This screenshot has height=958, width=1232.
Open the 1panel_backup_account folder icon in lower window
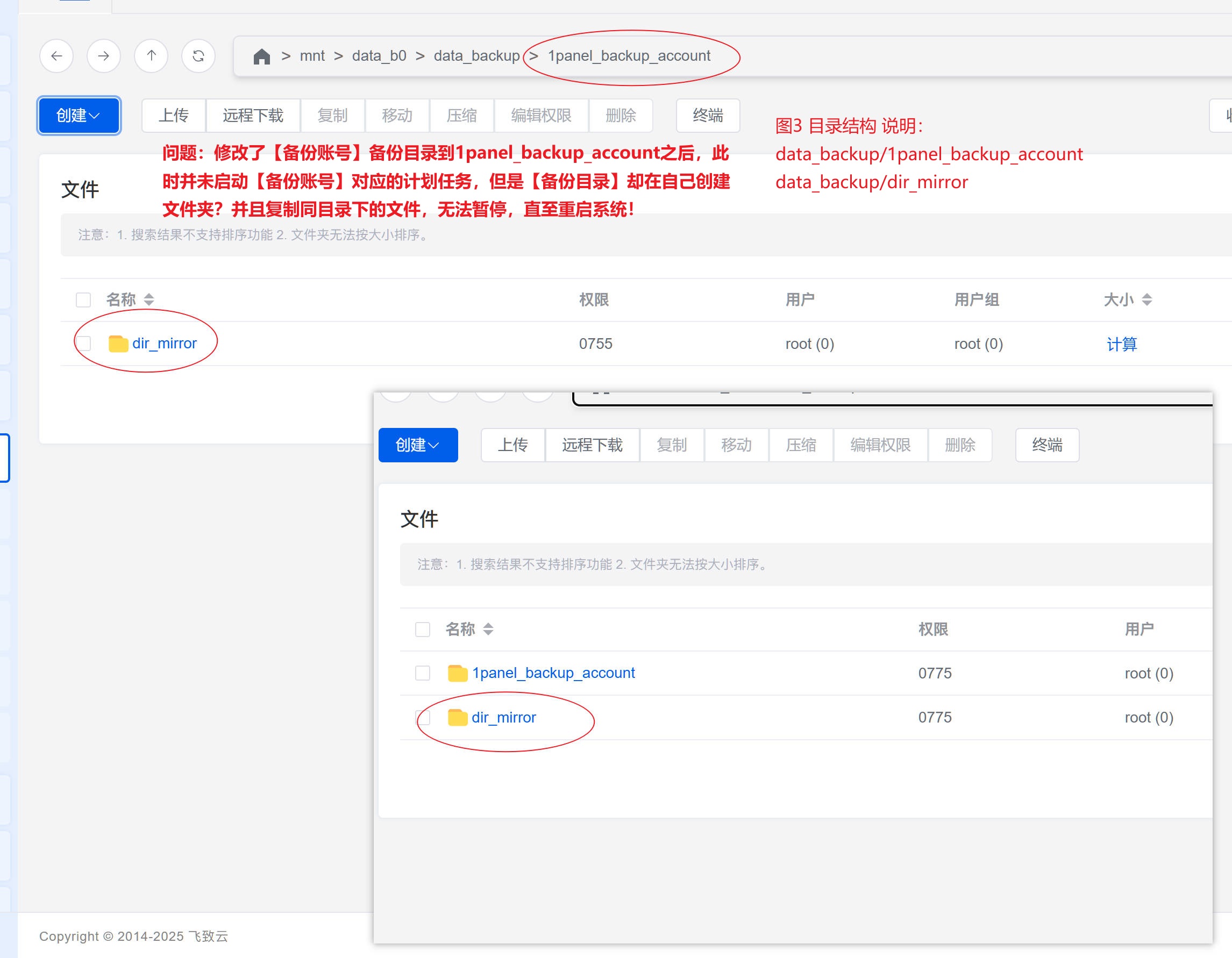458,673
